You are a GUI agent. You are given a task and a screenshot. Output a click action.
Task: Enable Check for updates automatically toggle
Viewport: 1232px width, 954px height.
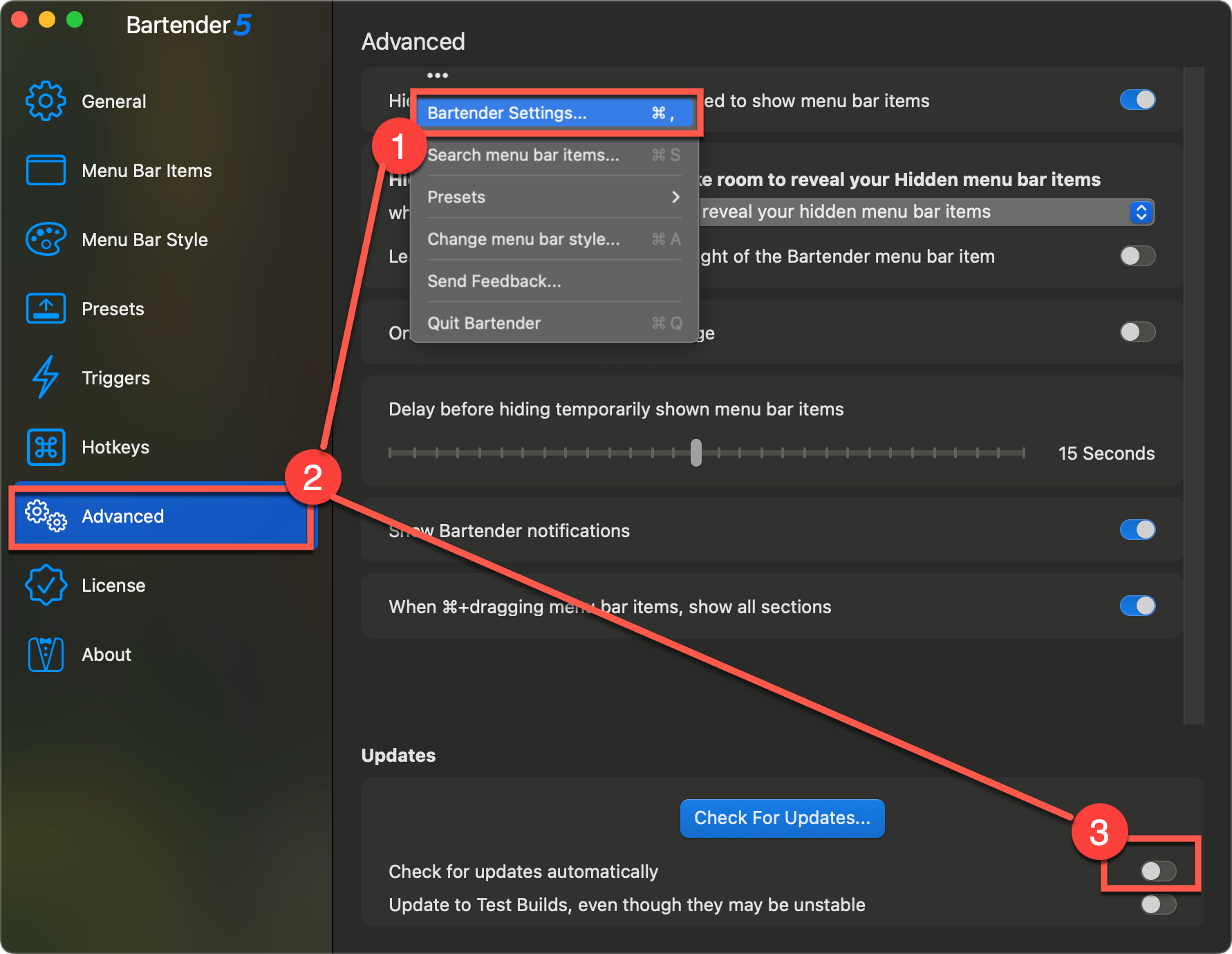[1158, 871]
